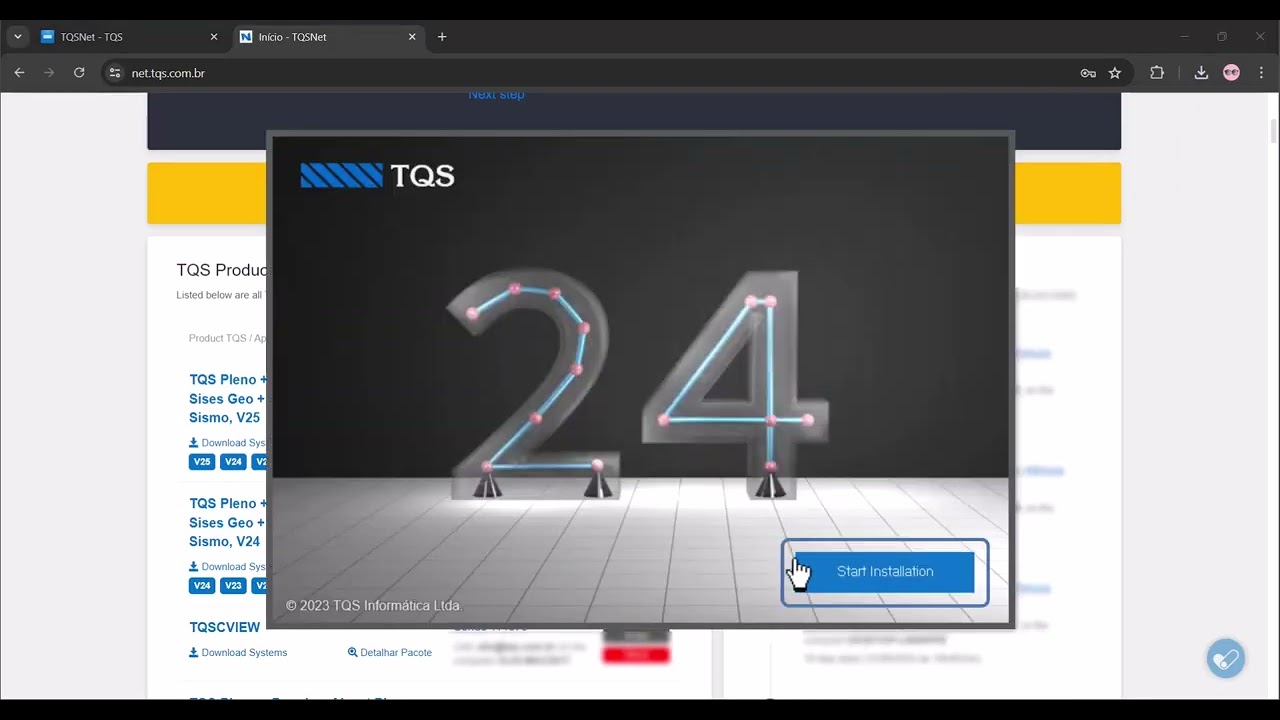Open the TQS Pleno Sismo, V25 product link
Screen dimensions: 1280x720
[228, 398]
